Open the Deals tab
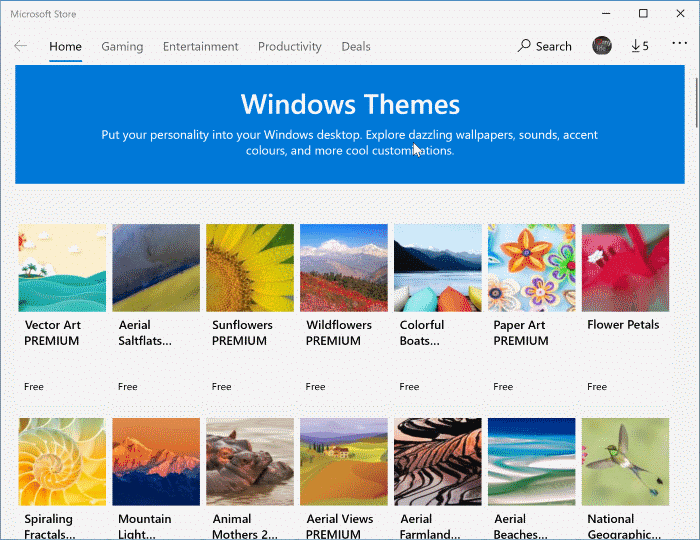 (356, 46)
